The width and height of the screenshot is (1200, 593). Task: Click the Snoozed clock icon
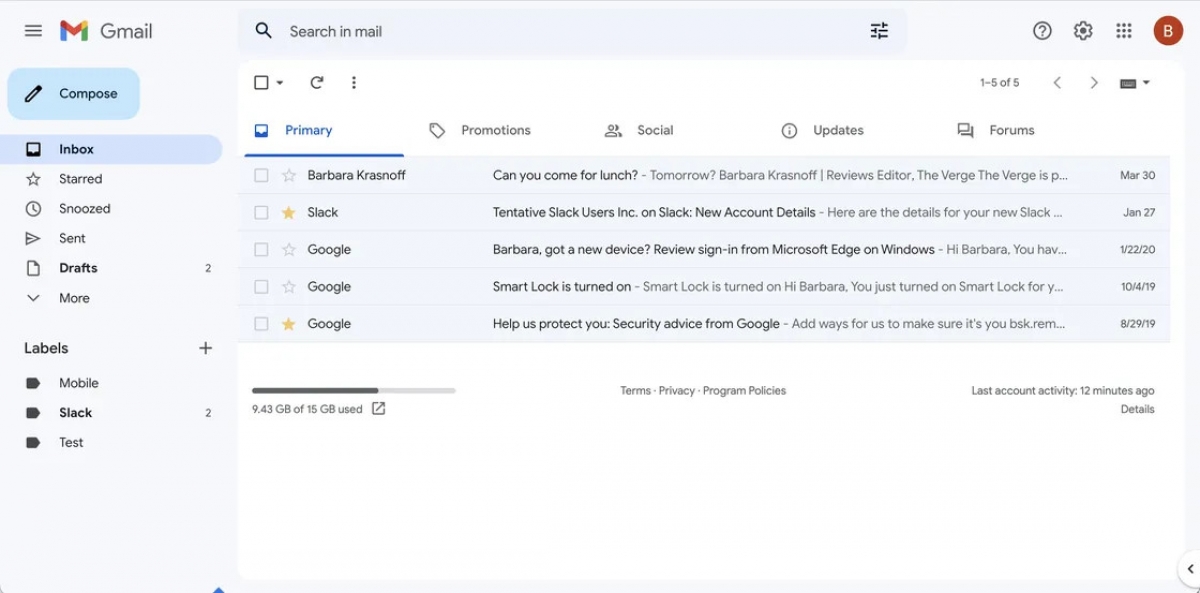33,209
